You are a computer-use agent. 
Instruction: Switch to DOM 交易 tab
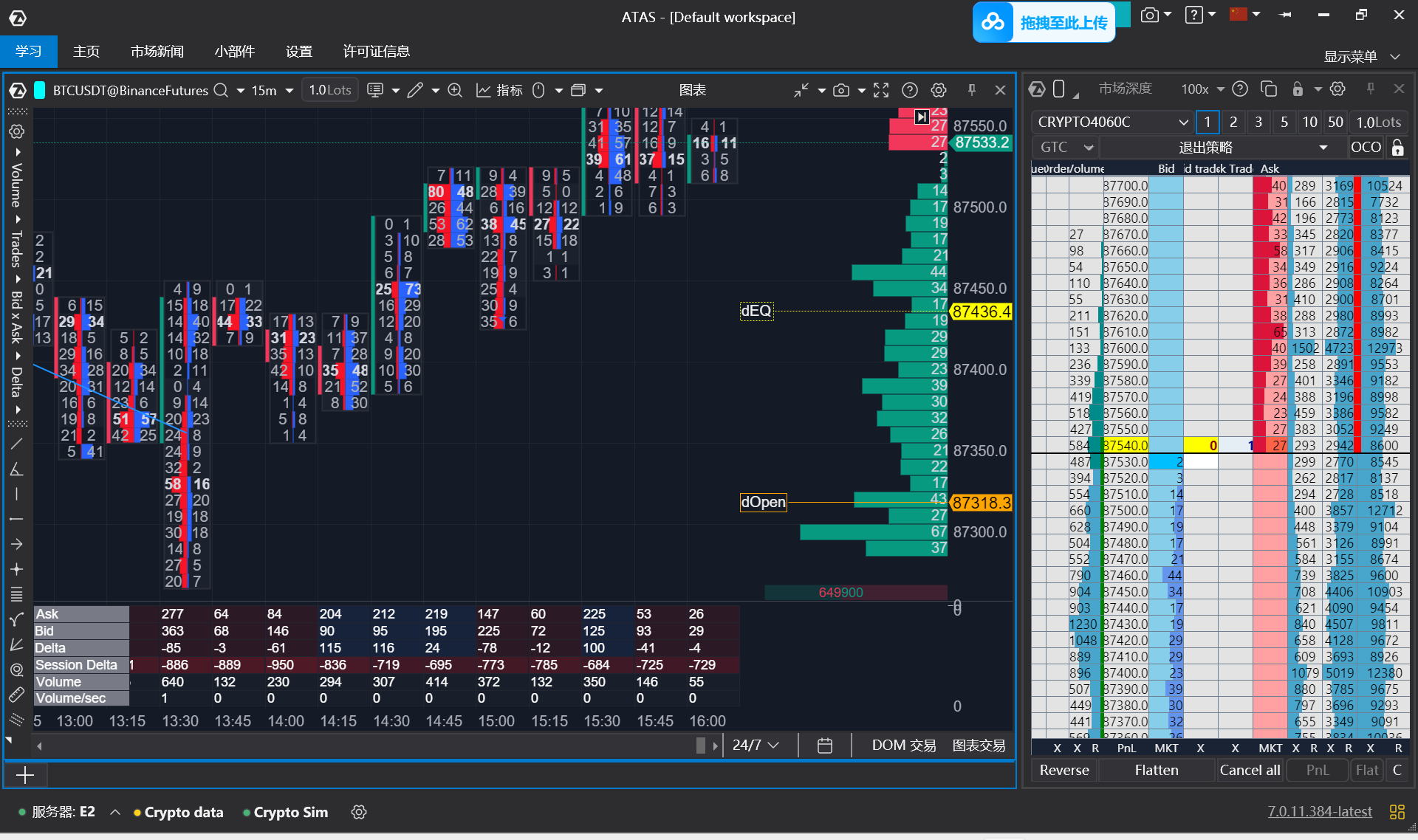pos(903,746)
